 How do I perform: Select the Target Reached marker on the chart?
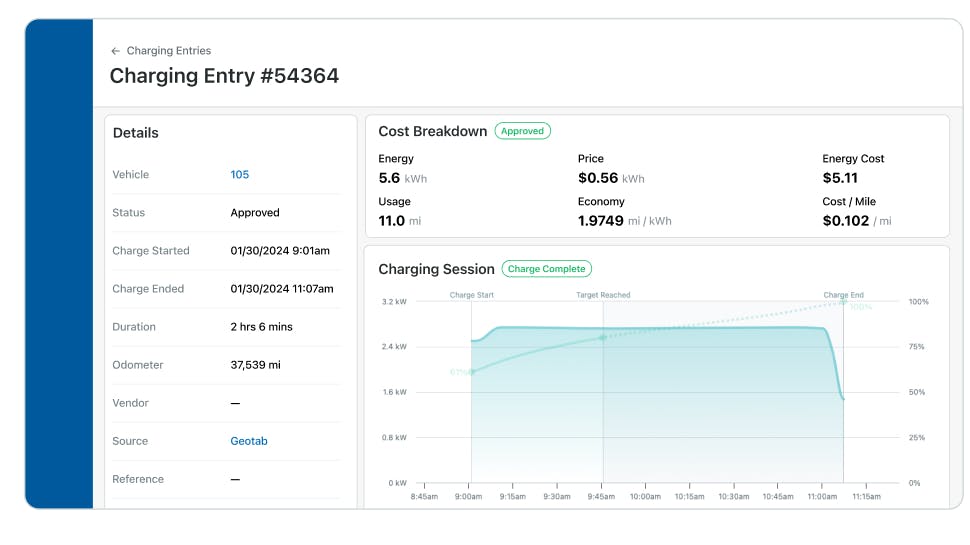coord(603,296)
